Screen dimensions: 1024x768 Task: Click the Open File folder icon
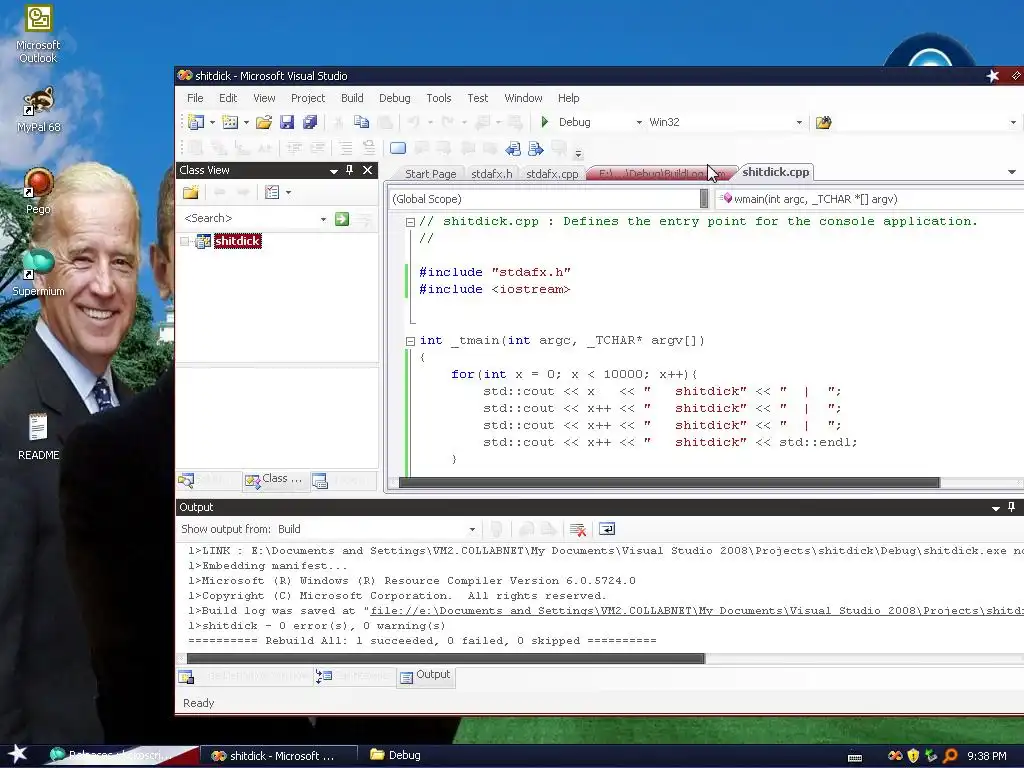tap(264, 122)
